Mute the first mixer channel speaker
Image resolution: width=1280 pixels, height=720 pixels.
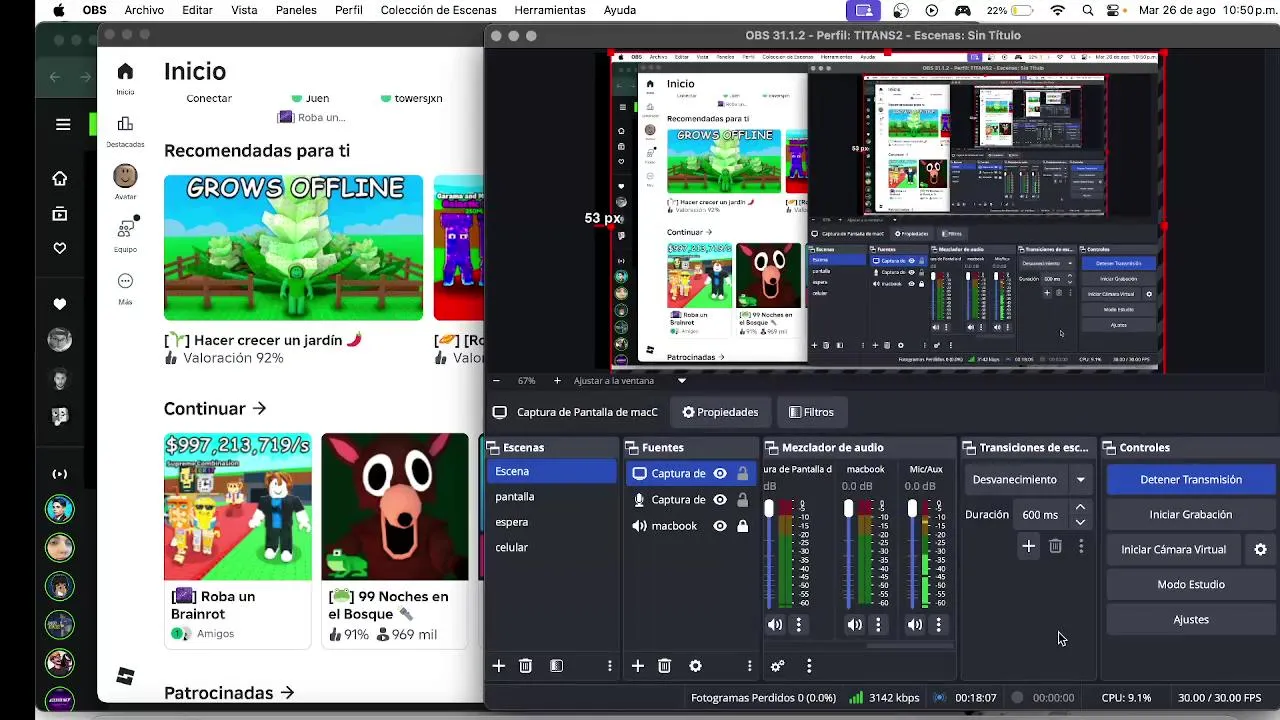pos(775,625)
